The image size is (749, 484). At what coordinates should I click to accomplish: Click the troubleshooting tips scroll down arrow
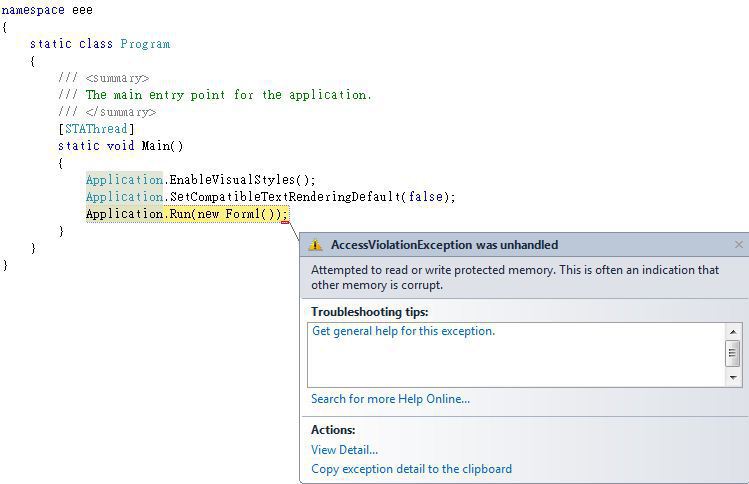coord(733,378)
